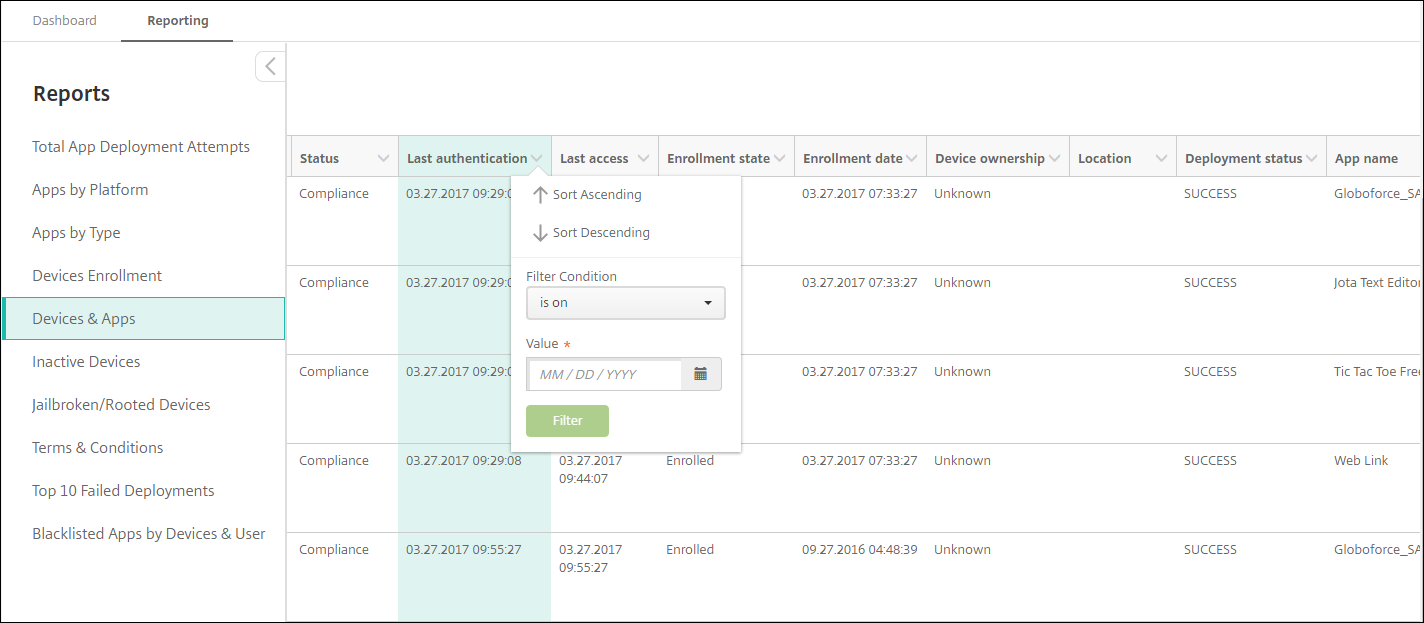
Task: Select the Reporting tab
Action: point(177,21)
